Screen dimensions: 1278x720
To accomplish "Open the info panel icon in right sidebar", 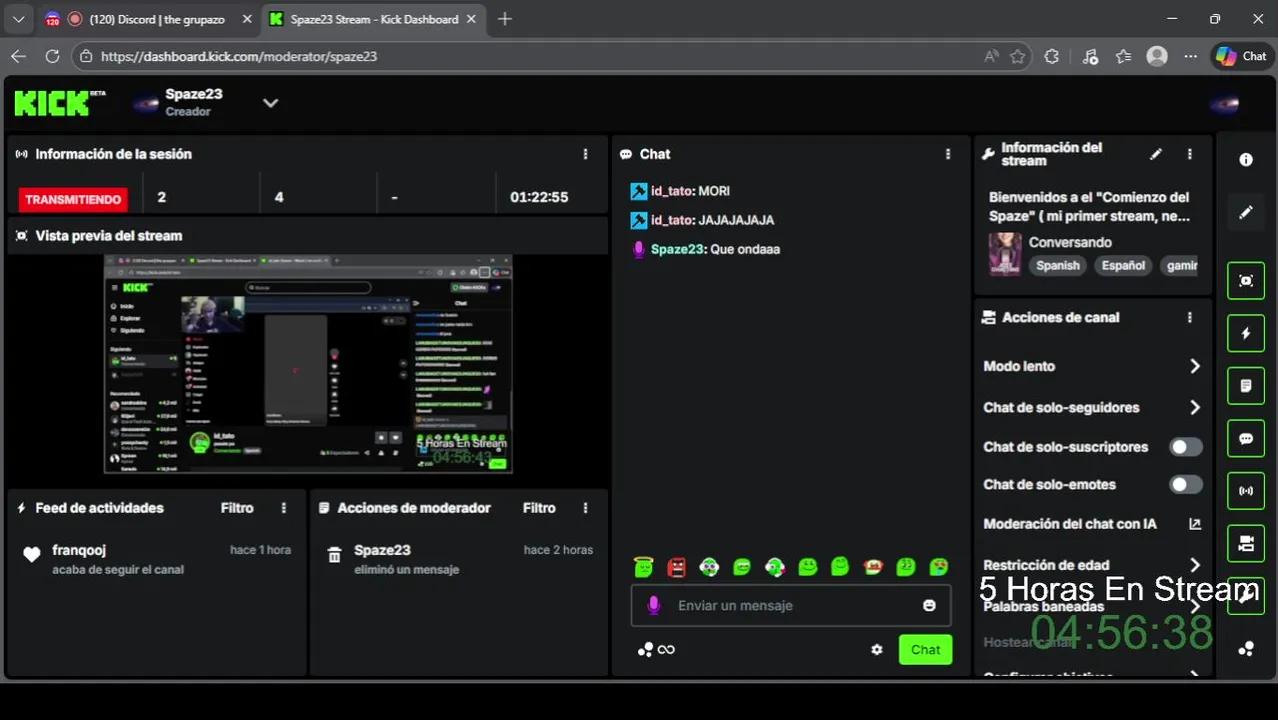I will (x=1246, y=159).
